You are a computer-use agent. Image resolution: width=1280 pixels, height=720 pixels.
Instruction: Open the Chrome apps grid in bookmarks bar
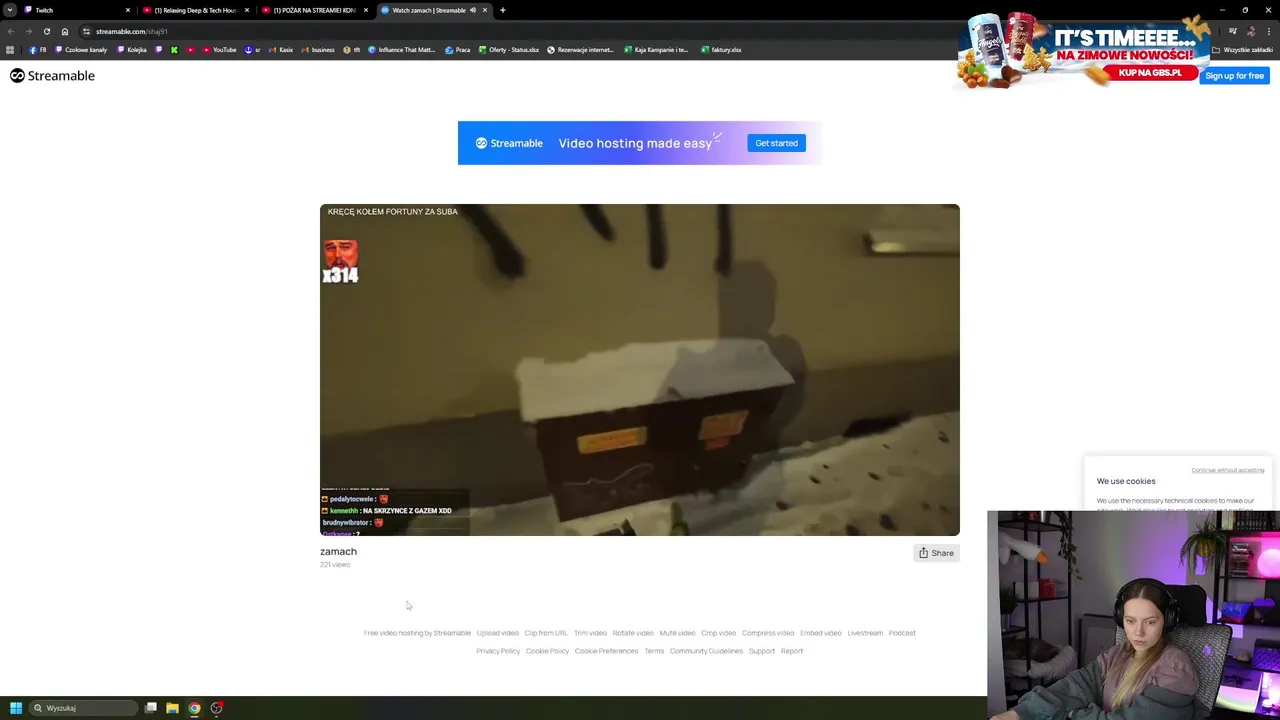(10, 50)
